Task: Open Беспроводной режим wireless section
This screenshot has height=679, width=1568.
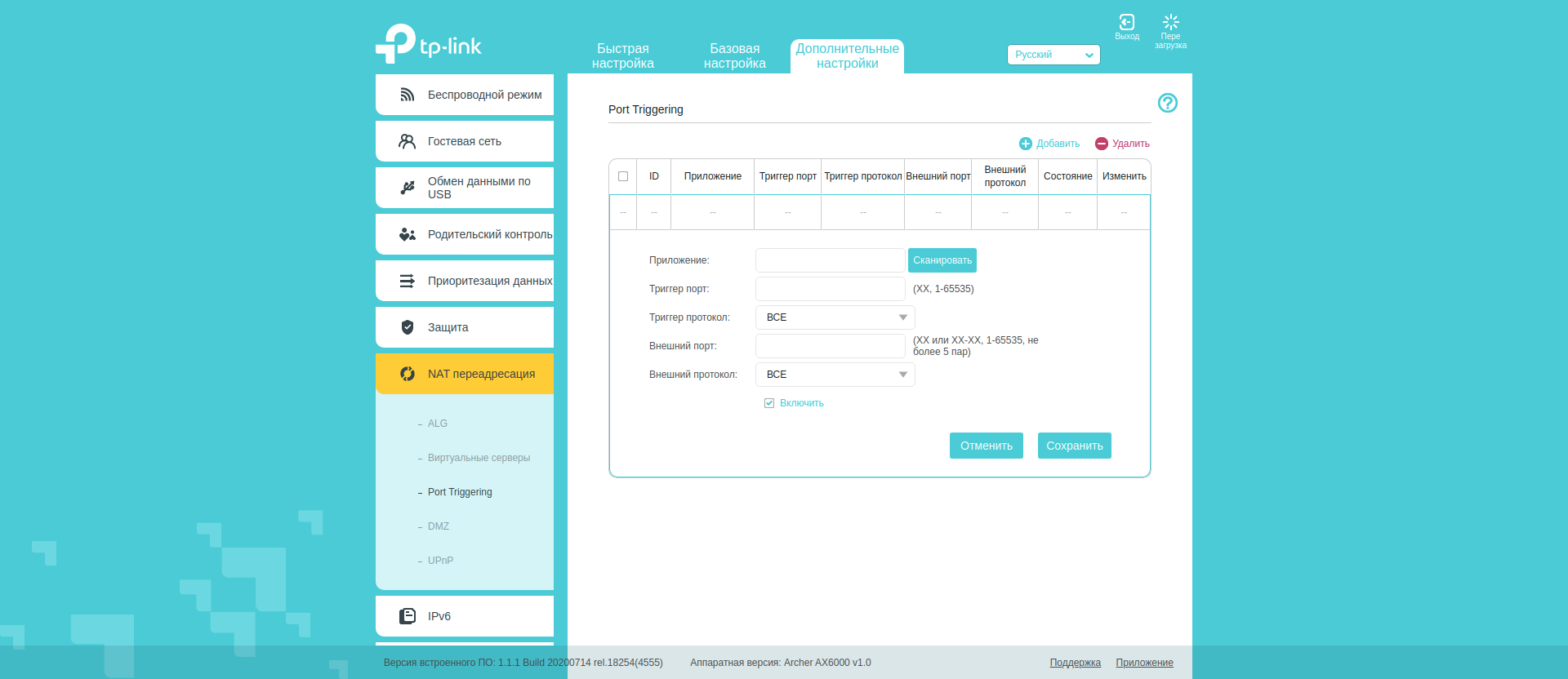Action: [x=465, y=95]
